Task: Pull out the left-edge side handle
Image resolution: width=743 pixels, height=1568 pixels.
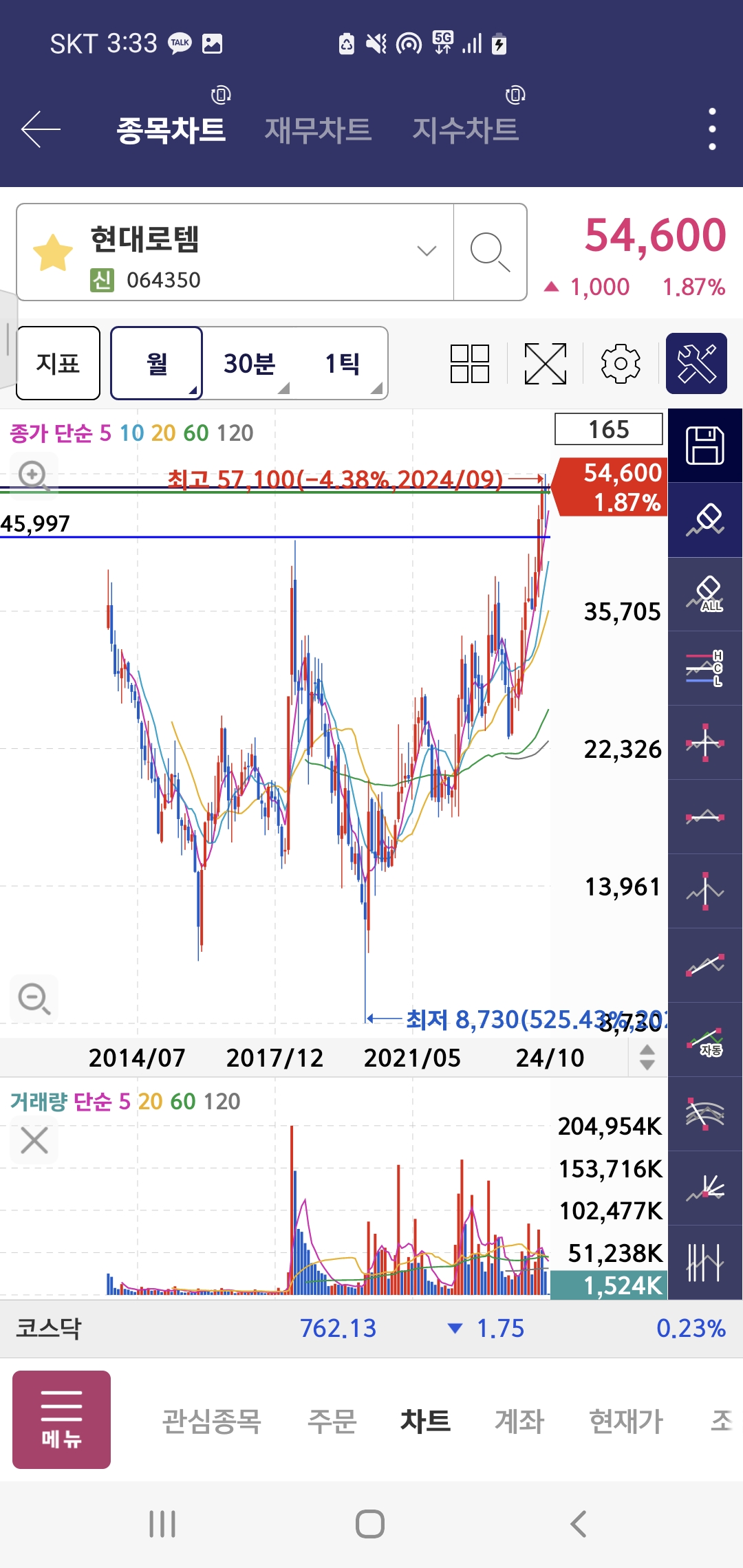Action: 7,339
